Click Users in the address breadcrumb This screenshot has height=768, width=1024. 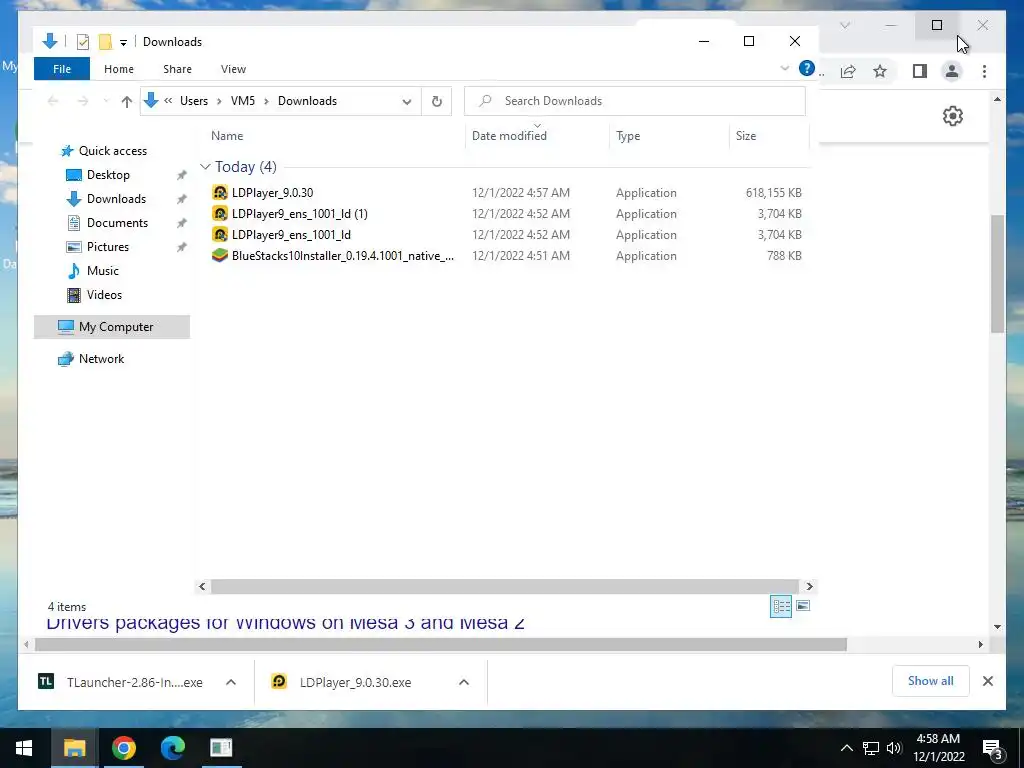(194, 101)
